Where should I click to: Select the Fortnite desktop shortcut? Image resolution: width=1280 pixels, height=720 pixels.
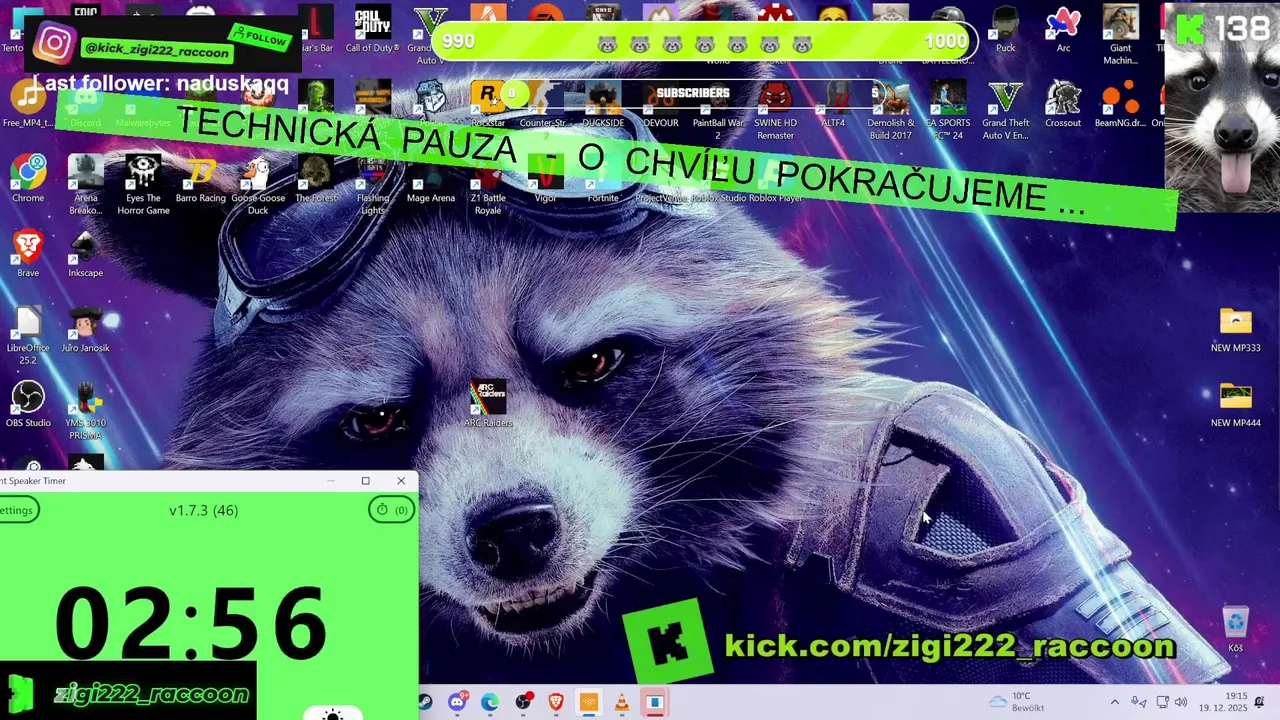click(x=603, y=179)
